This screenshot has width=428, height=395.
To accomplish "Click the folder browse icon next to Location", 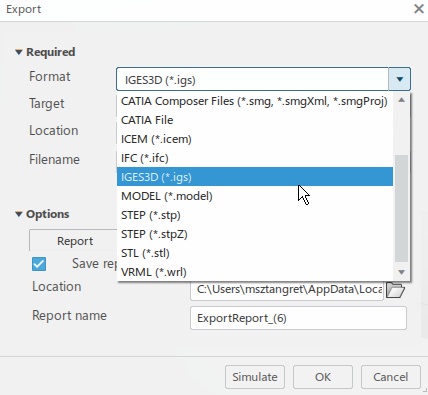I will [395, 290].
